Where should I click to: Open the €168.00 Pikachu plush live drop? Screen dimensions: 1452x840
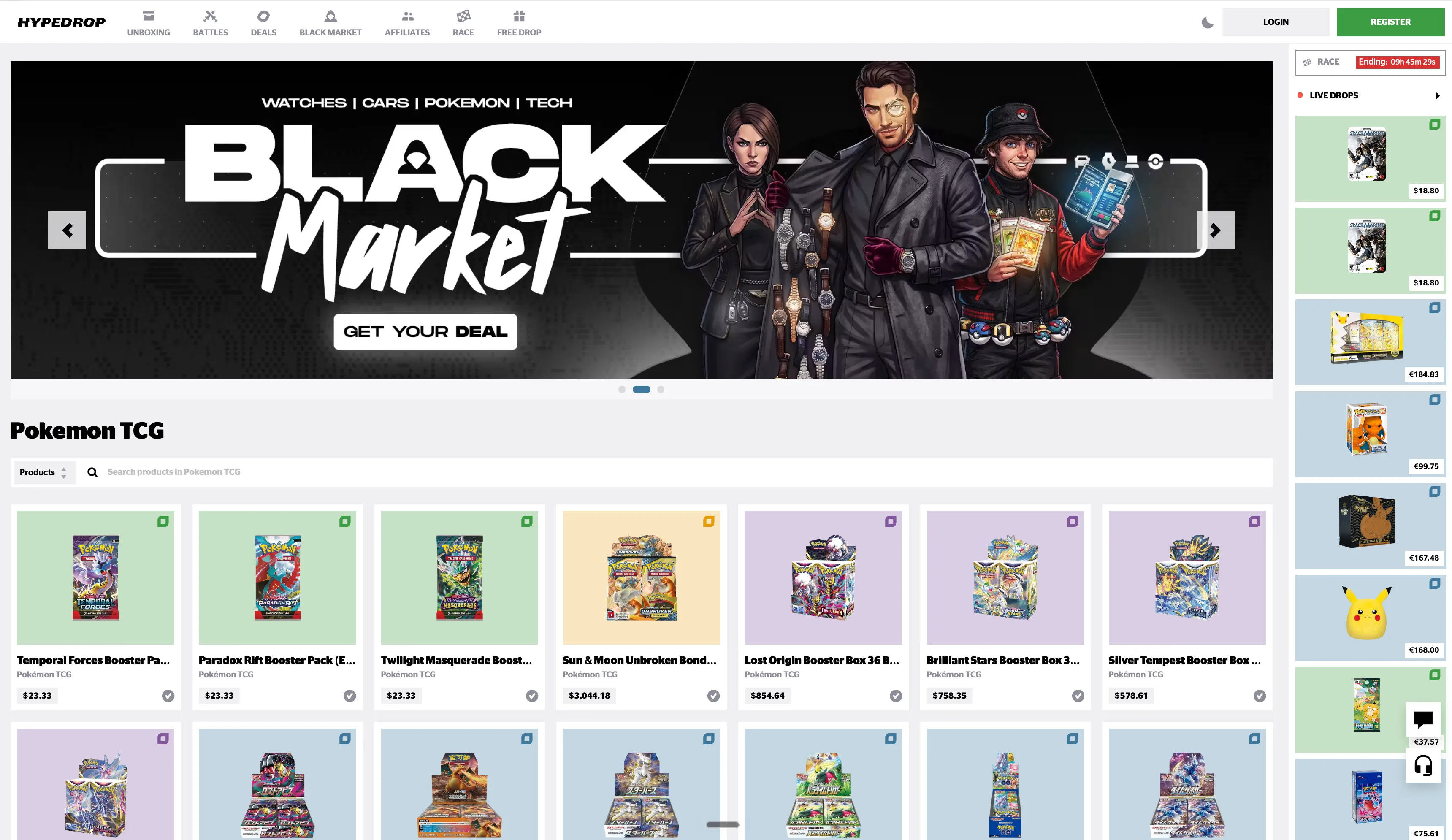[x=1370, y=618]
